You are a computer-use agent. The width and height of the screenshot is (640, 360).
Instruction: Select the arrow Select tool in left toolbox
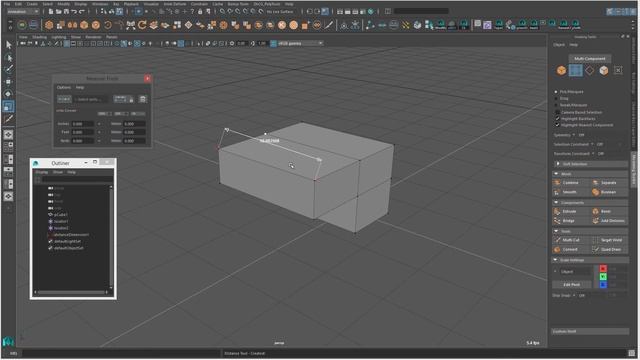click(9, 44)
